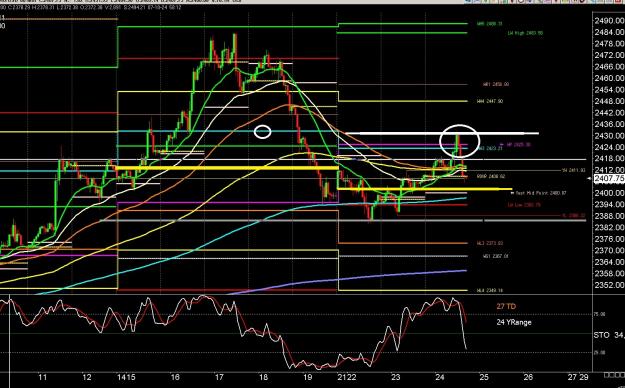Click the 2448.00 price level label

(x=609, y=101)
